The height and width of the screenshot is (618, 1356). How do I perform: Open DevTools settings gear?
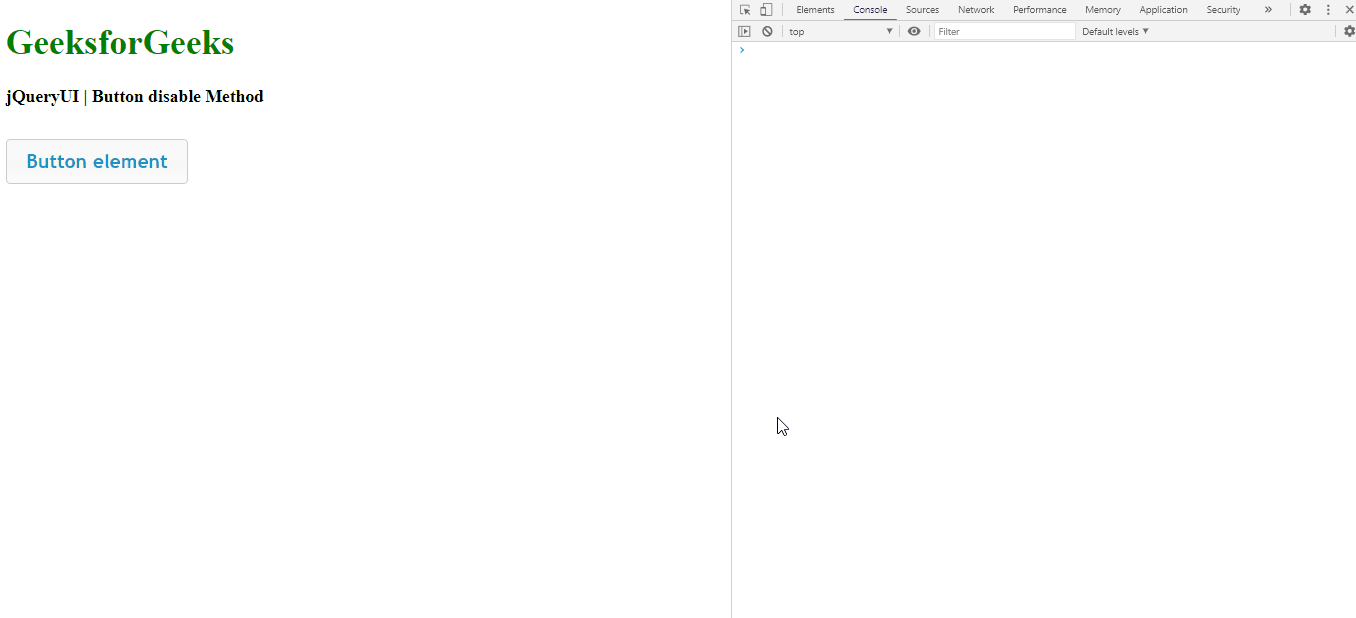pyautogui.click(x=1306, y=9)
